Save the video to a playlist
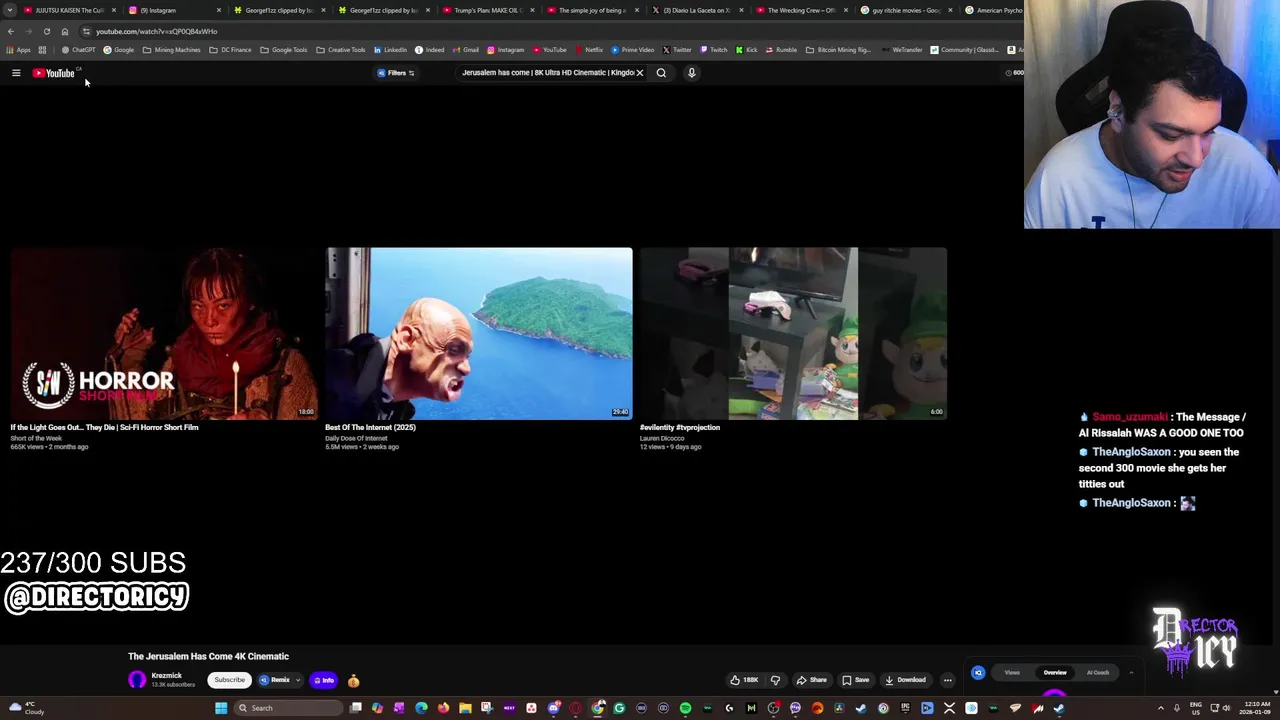The width and height of the screenshot is (1280, 720). point(855,680)
